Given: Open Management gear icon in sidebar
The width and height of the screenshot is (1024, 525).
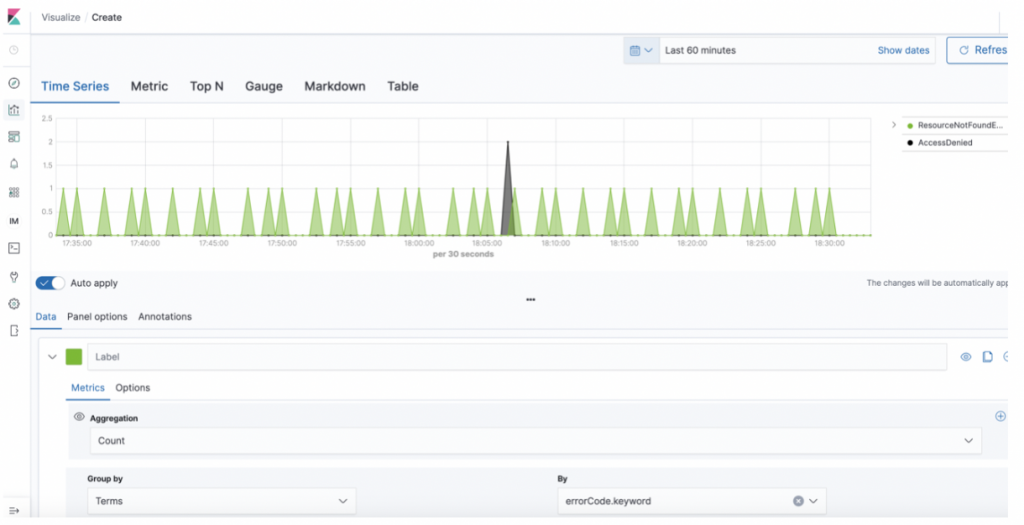Looking at the screenshot, I should [14, 303].
